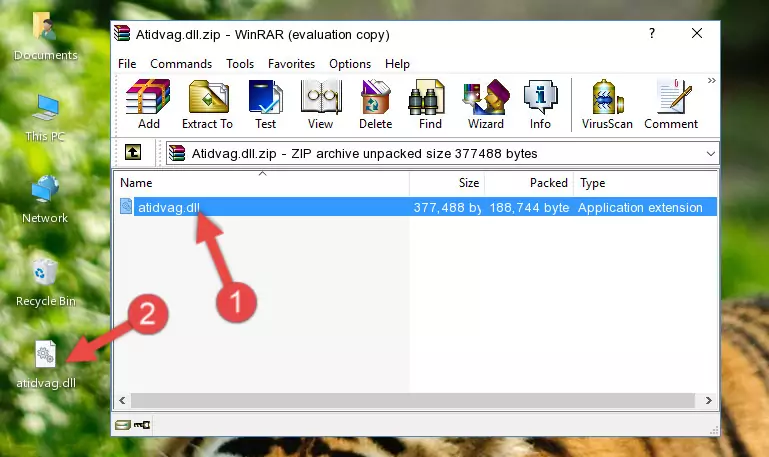Open the Commands menu

(x=181, y=64)
